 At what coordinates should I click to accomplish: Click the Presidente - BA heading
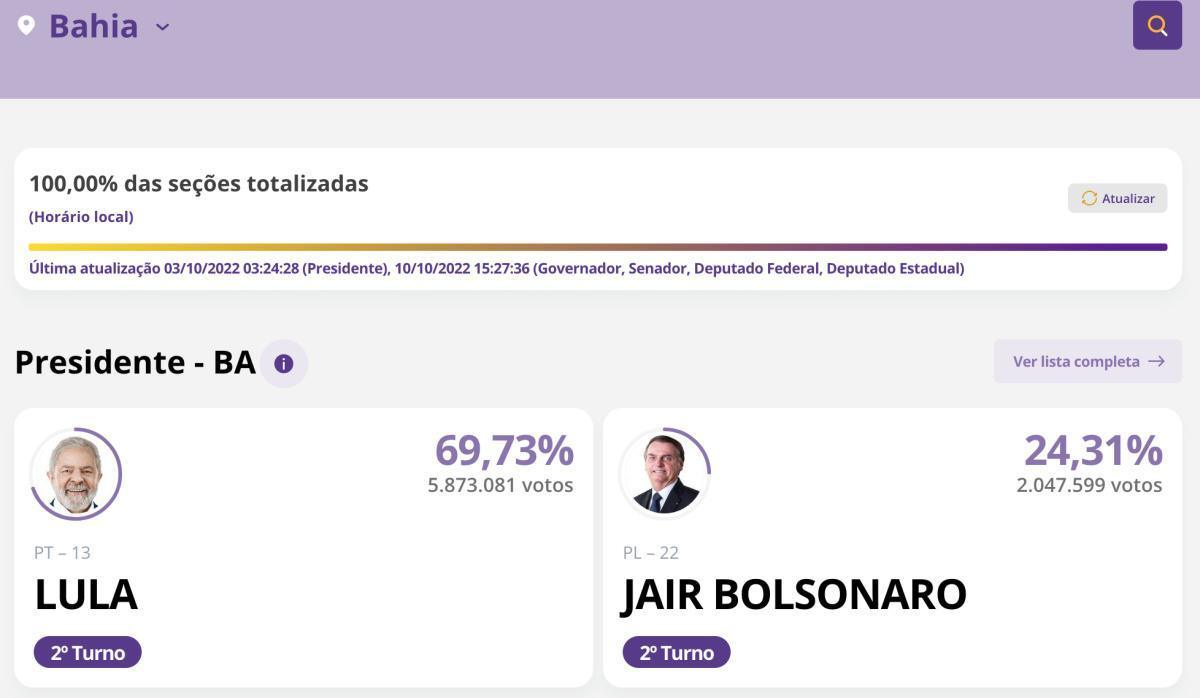135,362
